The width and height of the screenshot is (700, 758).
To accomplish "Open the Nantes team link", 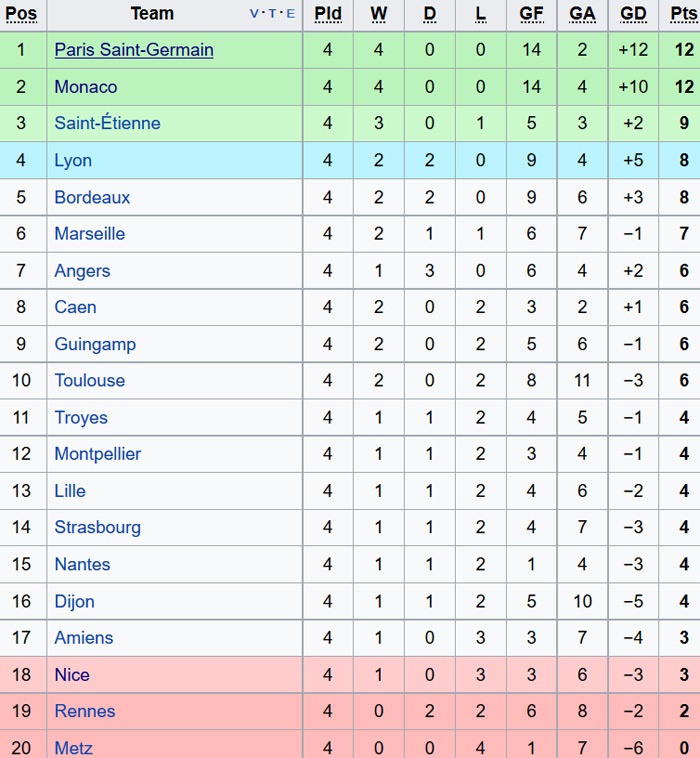I will pos(82,564).
